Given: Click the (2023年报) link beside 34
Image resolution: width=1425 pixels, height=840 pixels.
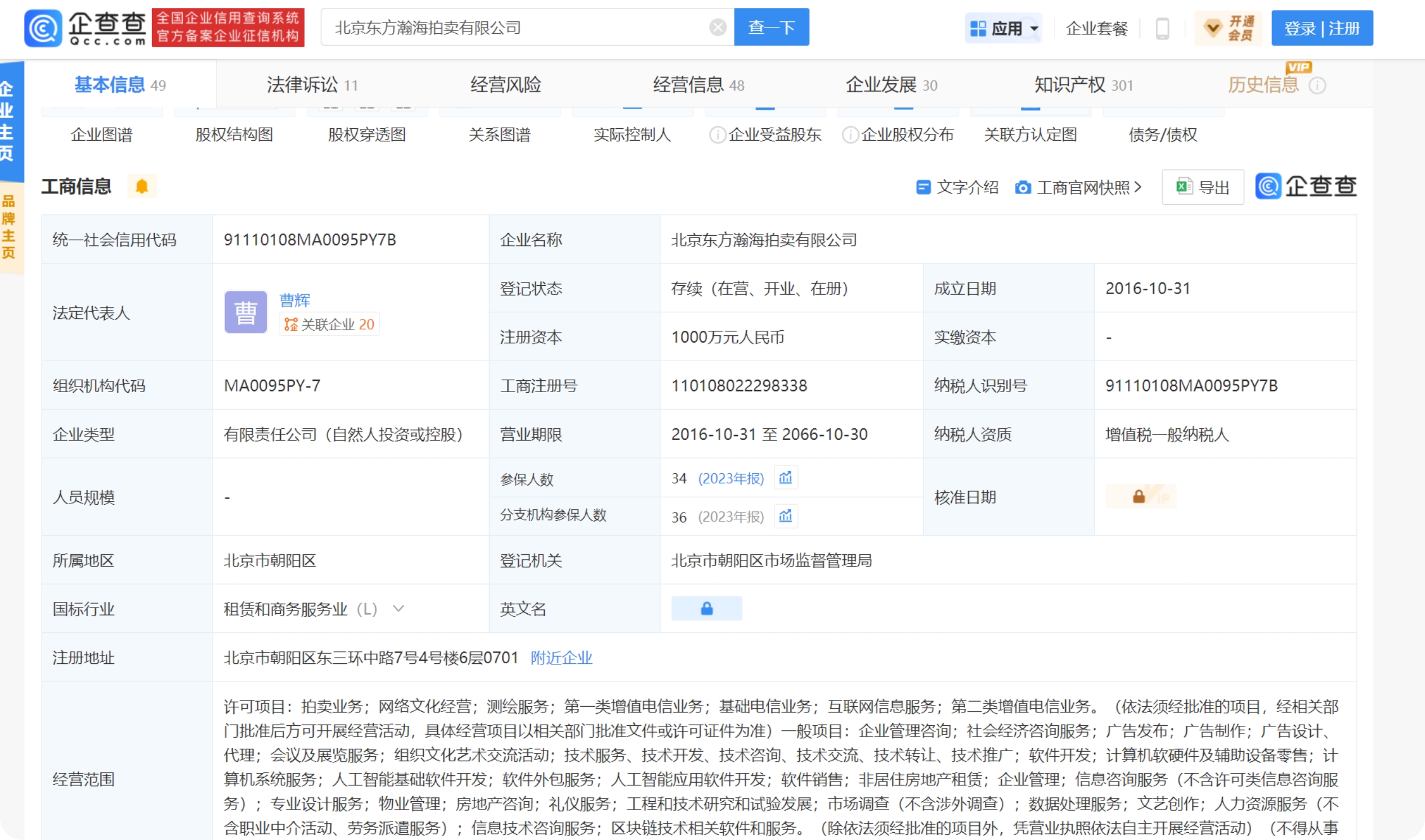Looking at the screenshot, I should [x=731, y=478].
